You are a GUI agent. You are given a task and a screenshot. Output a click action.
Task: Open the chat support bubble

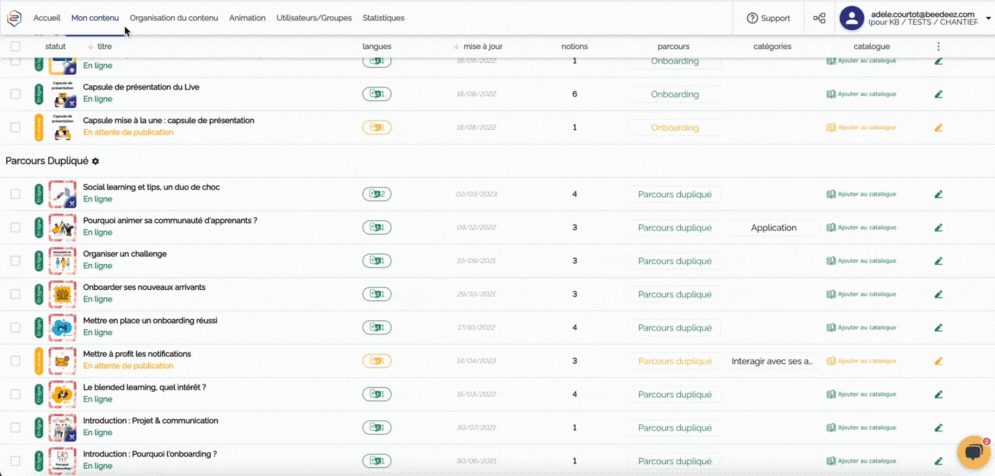pos(972,452)
